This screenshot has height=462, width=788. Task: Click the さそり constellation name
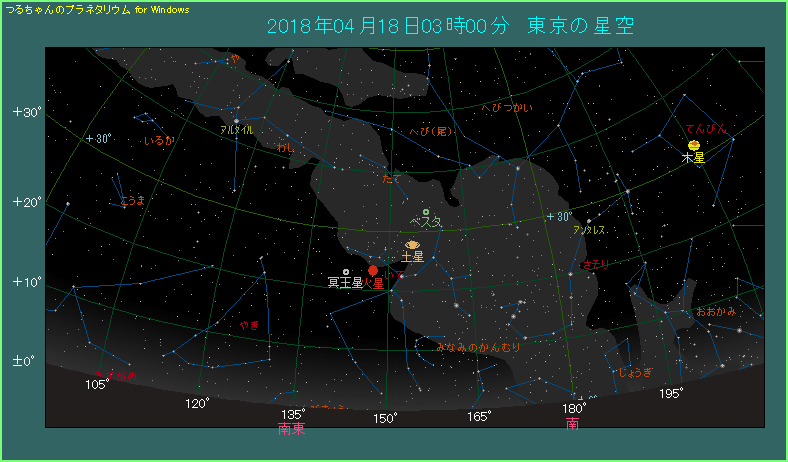pos(595,264)
